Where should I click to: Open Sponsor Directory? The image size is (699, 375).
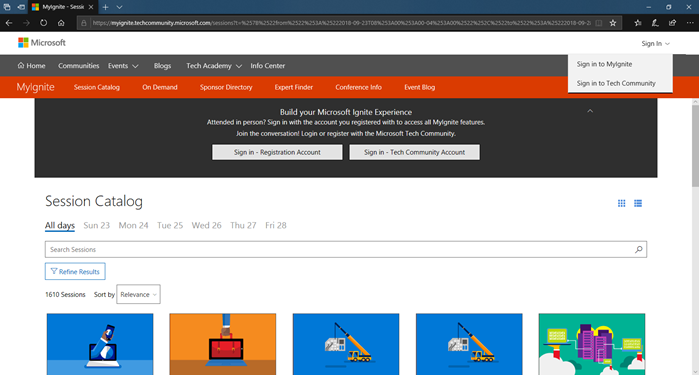226,87
